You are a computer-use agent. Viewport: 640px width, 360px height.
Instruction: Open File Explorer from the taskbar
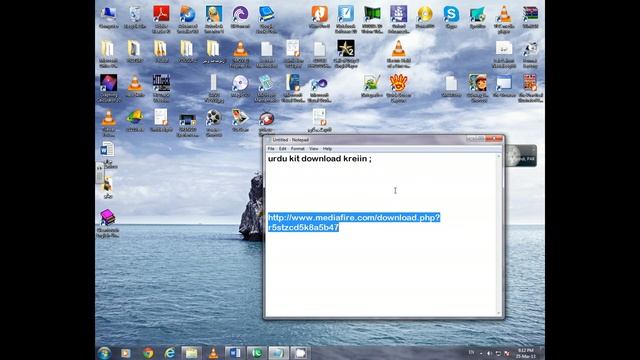[x=191, y=353]
